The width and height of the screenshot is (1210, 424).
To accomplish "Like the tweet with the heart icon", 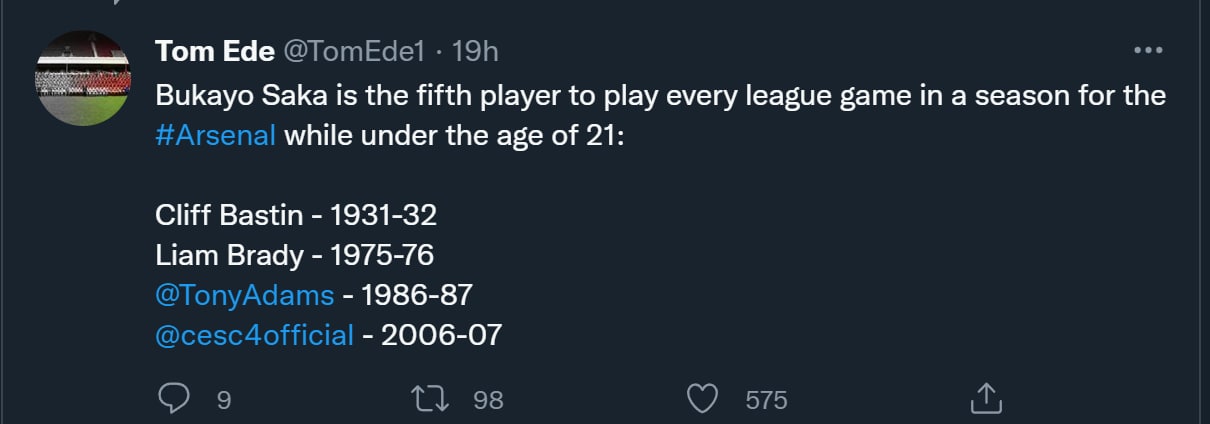I will point(705,399).
